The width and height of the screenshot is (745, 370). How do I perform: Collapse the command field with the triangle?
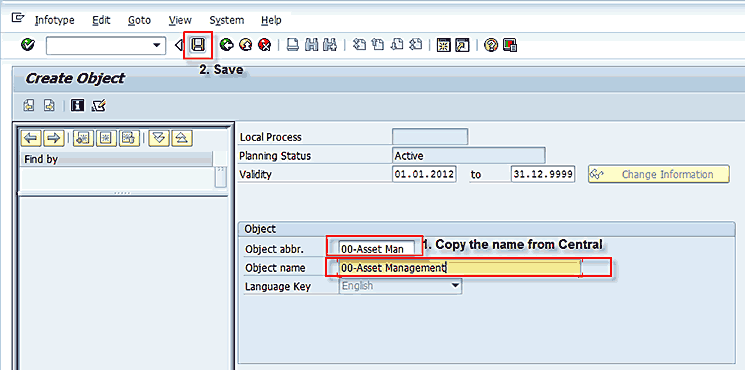[x=179, y=46]
